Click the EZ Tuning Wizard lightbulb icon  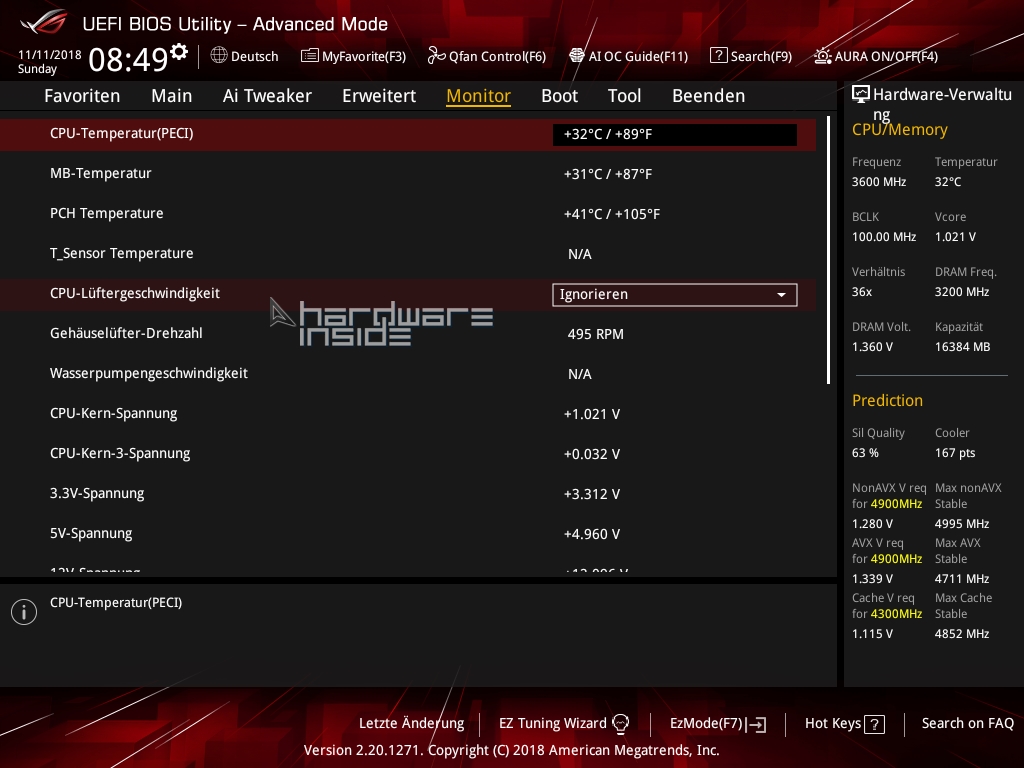pyautogui.click(x=620, y=724)
